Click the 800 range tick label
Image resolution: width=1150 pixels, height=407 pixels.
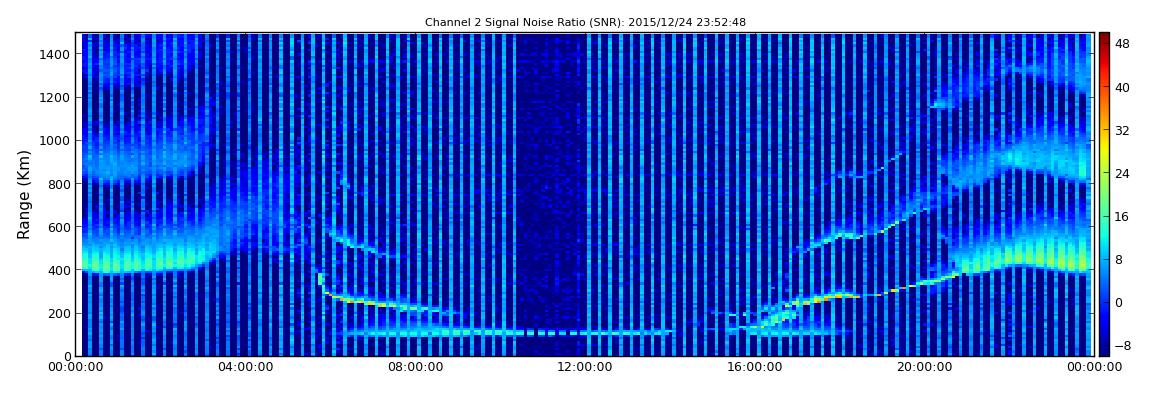tap(58, 184)
